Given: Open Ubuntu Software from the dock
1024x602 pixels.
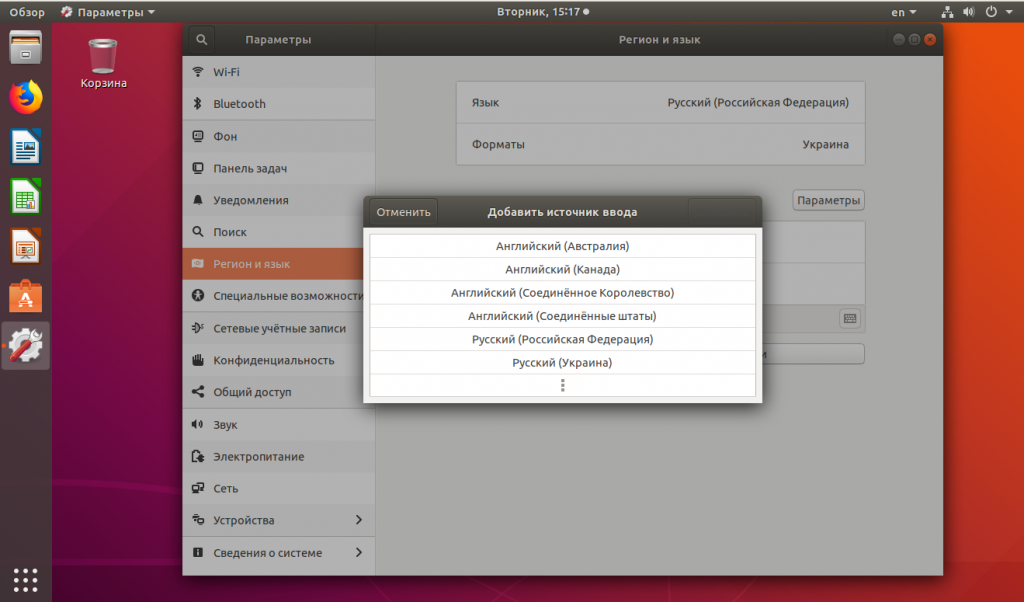Looking at the screenshot, I should click(25, 296).
